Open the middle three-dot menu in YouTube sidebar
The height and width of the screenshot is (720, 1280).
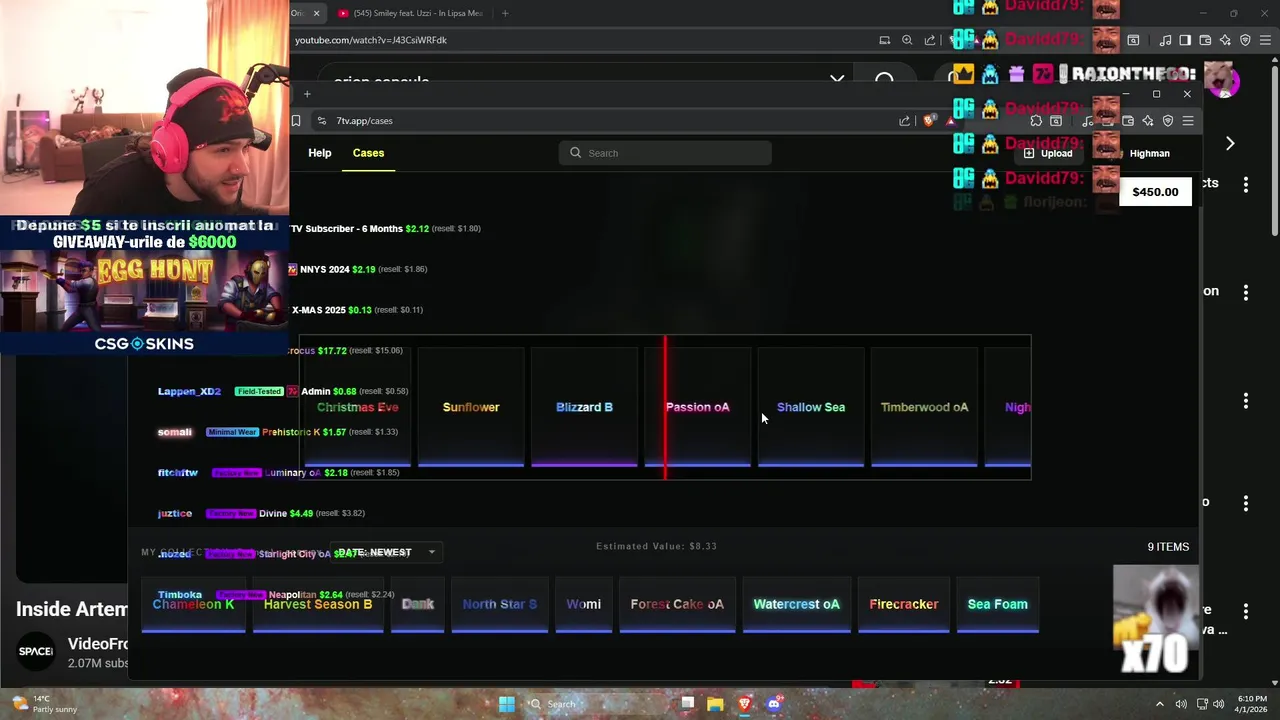1246,401
